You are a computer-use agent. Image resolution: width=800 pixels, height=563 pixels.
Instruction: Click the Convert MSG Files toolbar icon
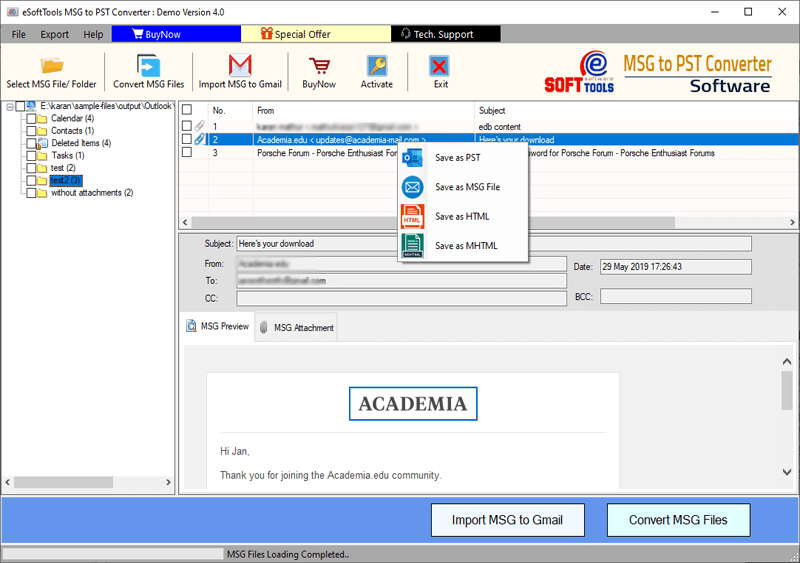[x=148, y=65]
